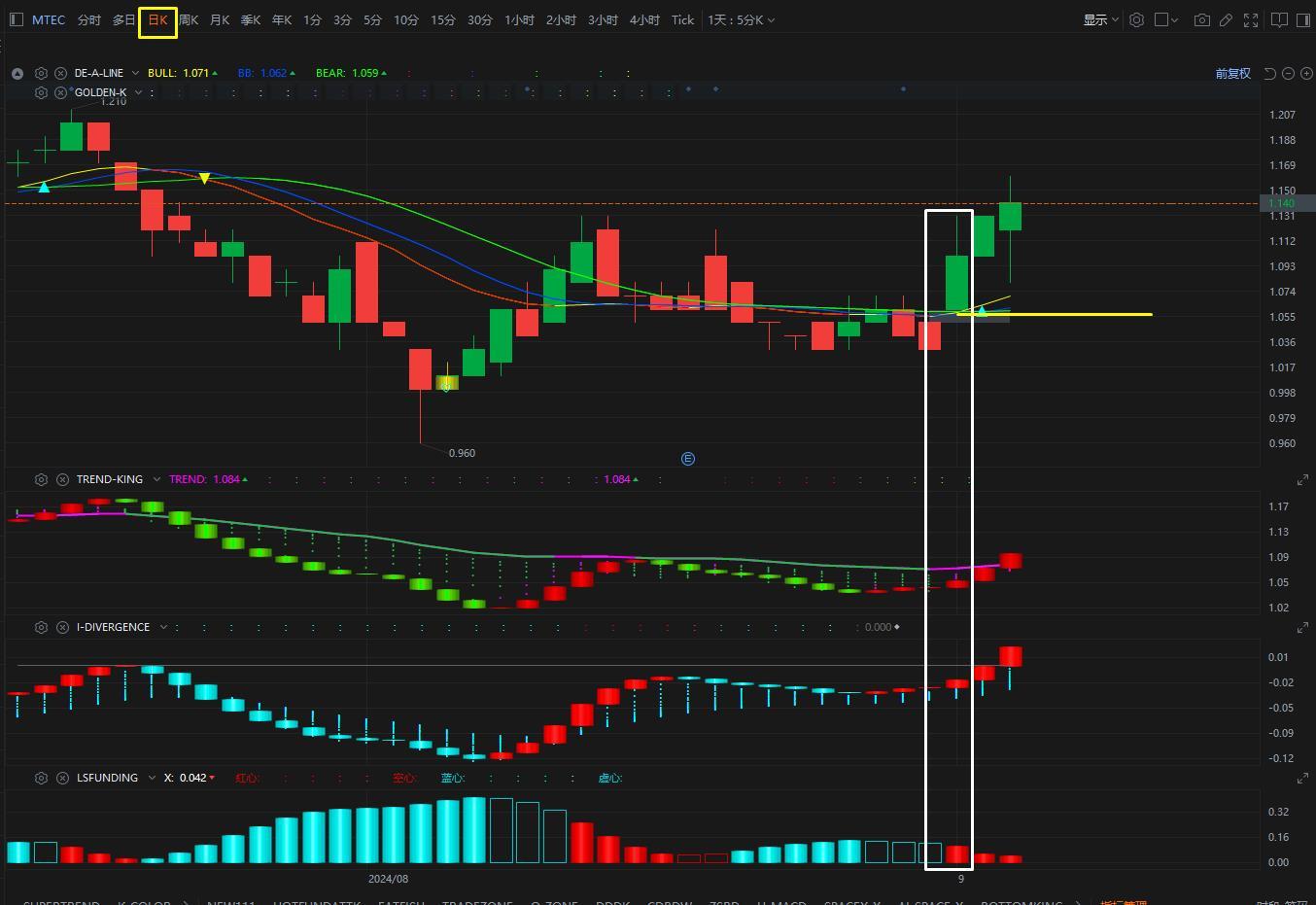Switch to 15分 fifteen-minute chart

click(x=443, y=19)
